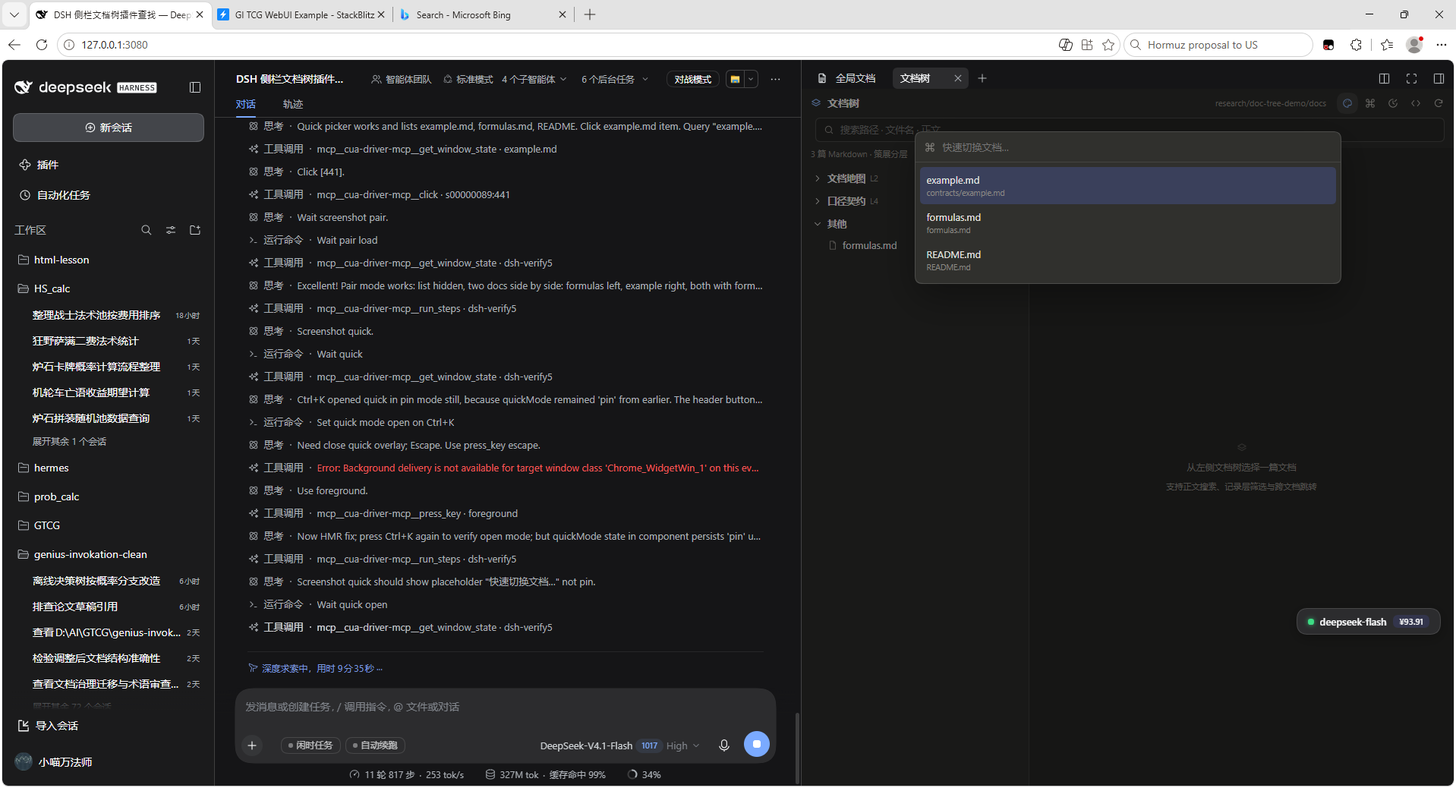The height and width of the screenshot is (788, 1456).
Task: Open the 6 个后台任务 dropdown
Action: 616,79
